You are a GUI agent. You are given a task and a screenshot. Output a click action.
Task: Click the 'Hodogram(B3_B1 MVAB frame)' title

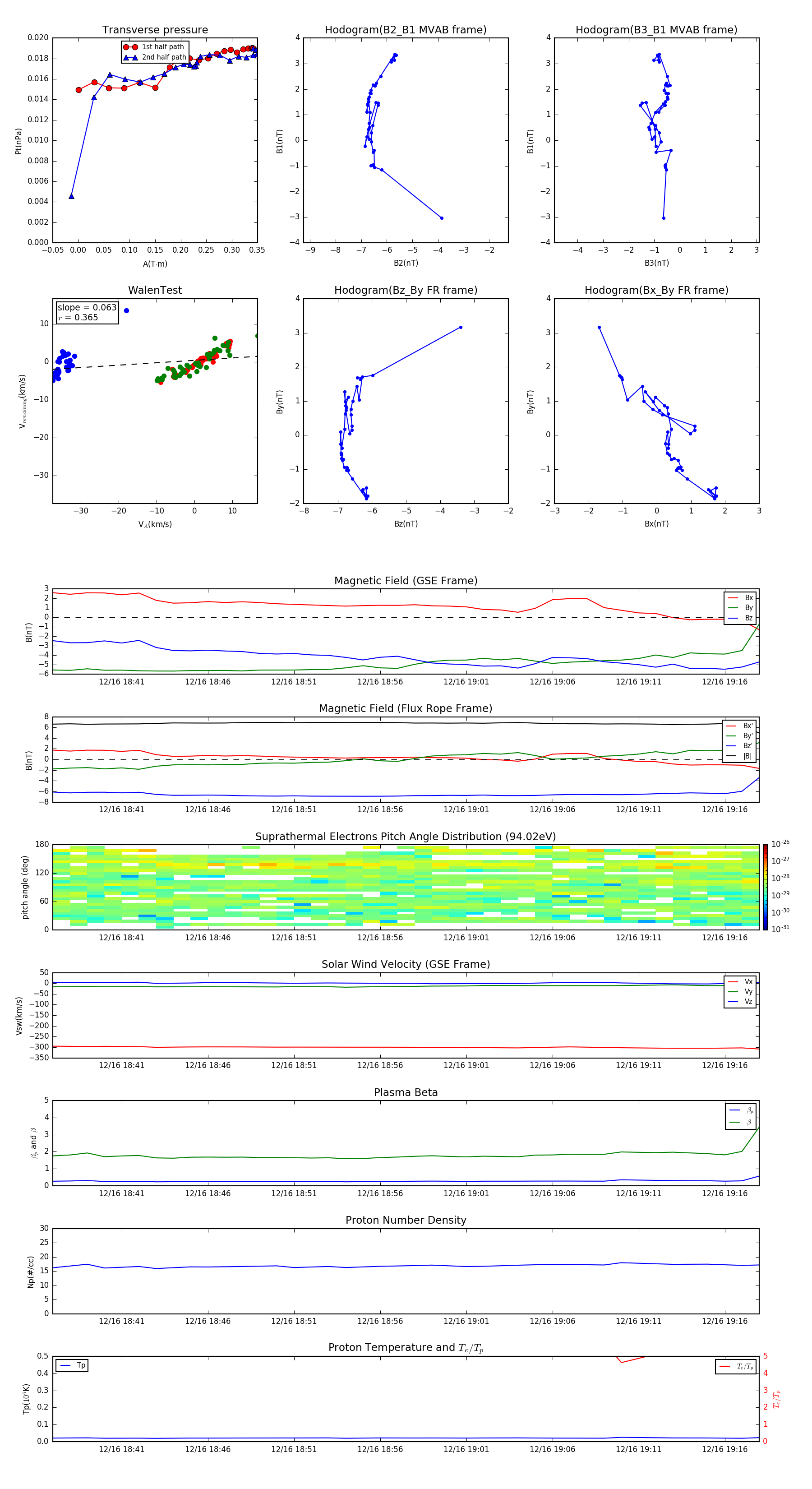656,30
